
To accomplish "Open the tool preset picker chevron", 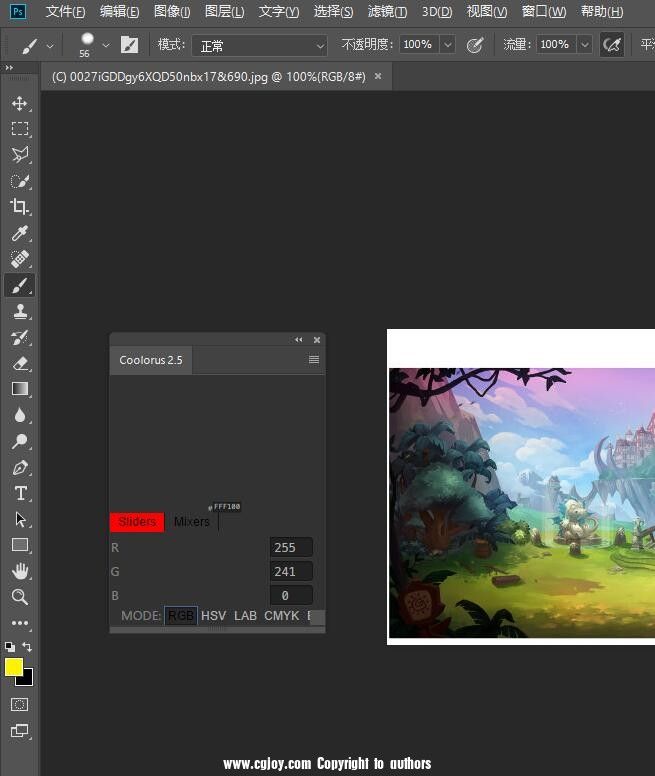I will pyautogui.click(x=50, y=46).
